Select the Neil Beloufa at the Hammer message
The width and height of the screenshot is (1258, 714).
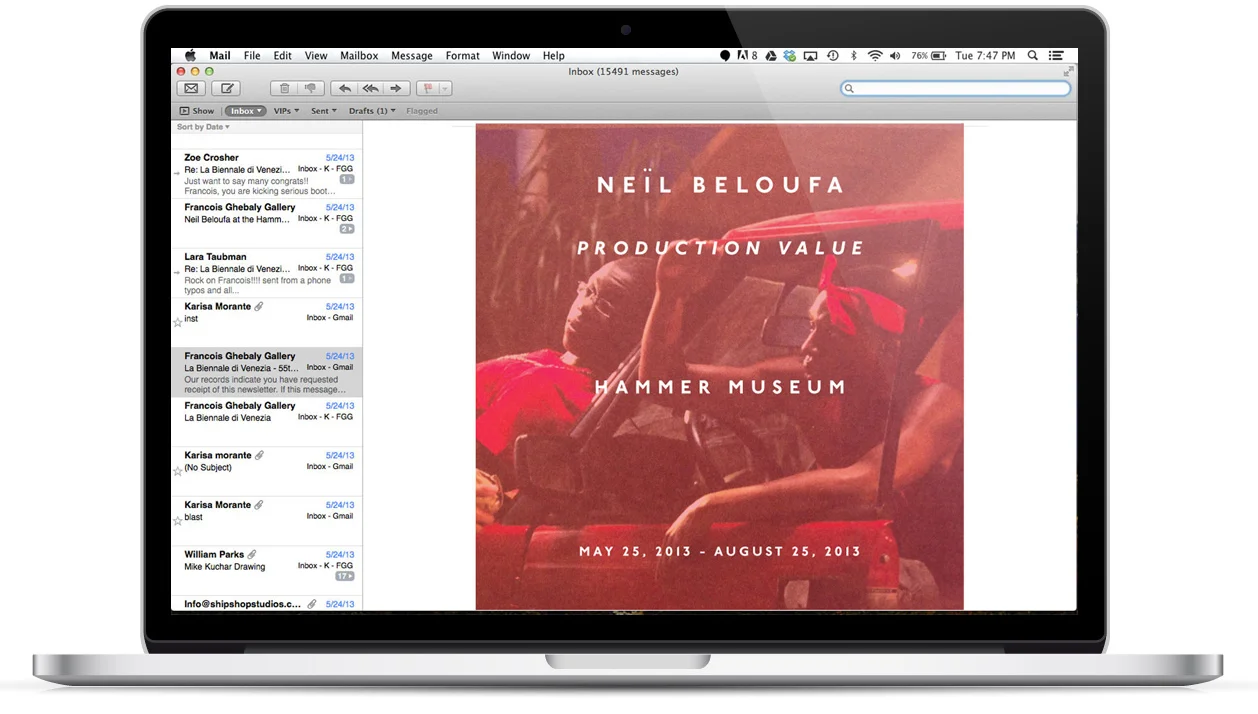point(267,224)
